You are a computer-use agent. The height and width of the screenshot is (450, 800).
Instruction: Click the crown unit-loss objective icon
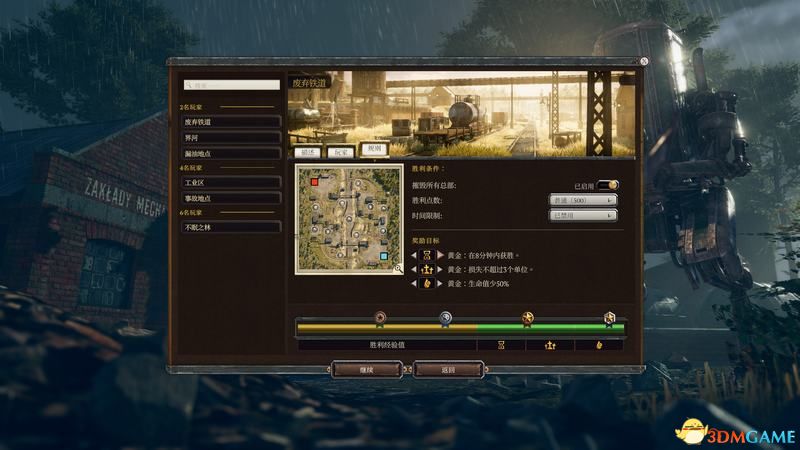427,269
